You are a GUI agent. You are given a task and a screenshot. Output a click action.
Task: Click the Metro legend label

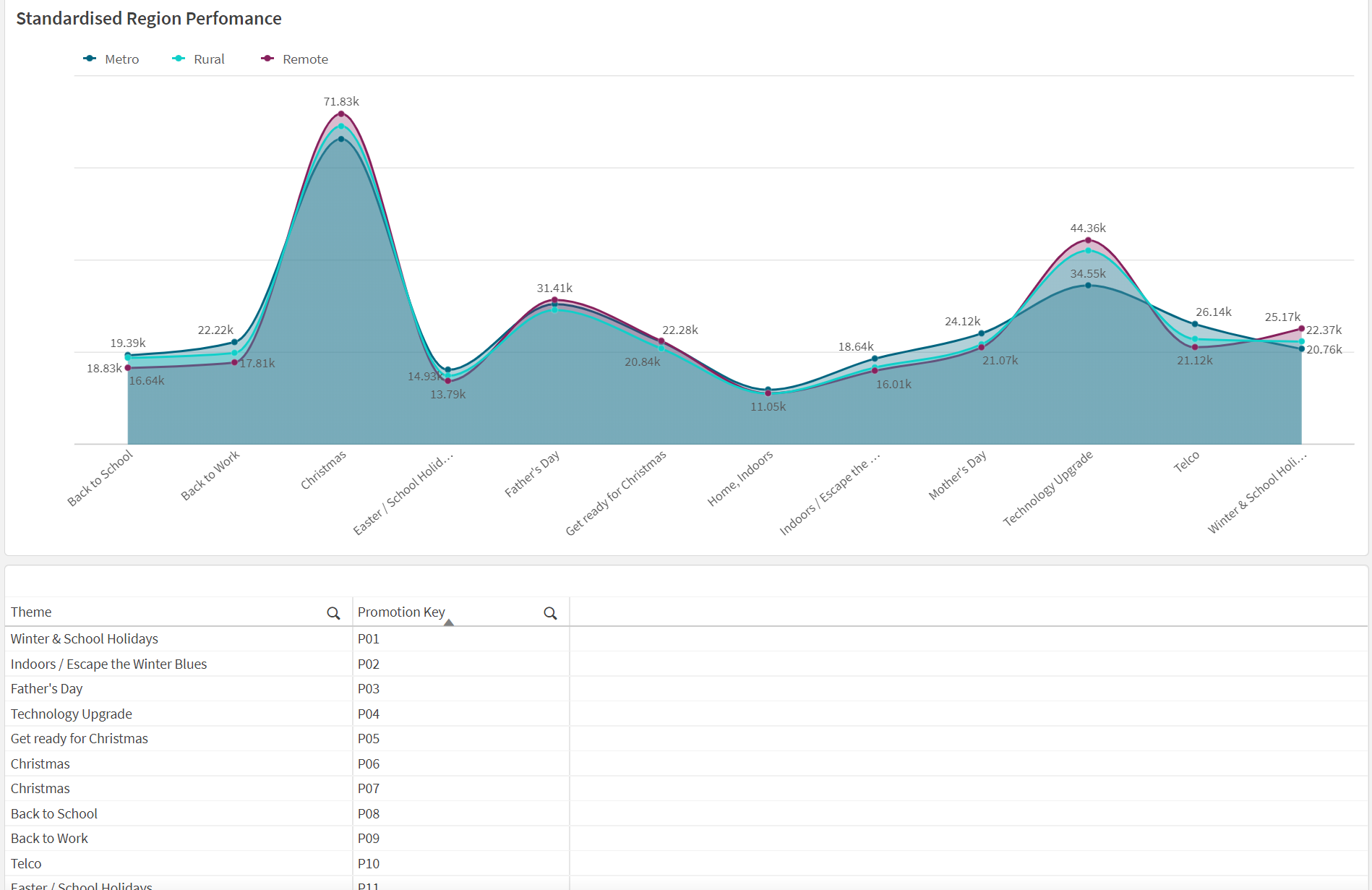[122, 59]
